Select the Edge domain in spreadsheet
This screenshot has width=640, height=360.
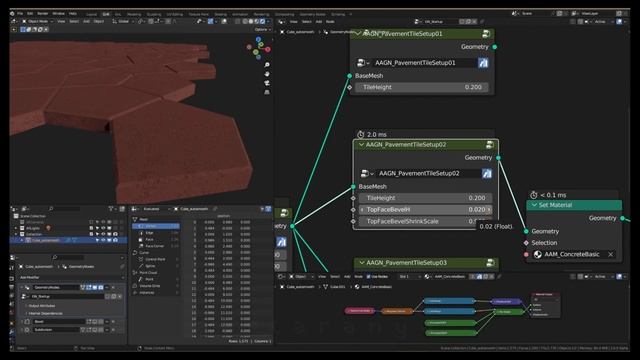pos(156,233)
